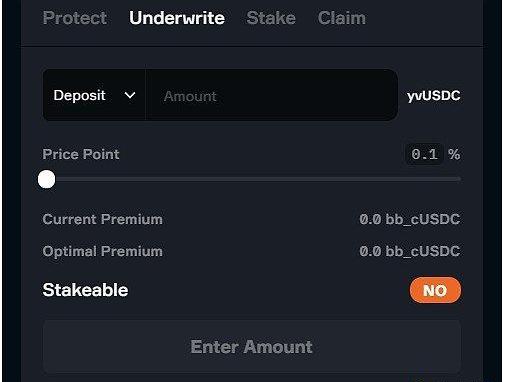505x382 pixels.
Task: Go to the Claim tab
Action: pyautogui.click(x=342, y=18)
